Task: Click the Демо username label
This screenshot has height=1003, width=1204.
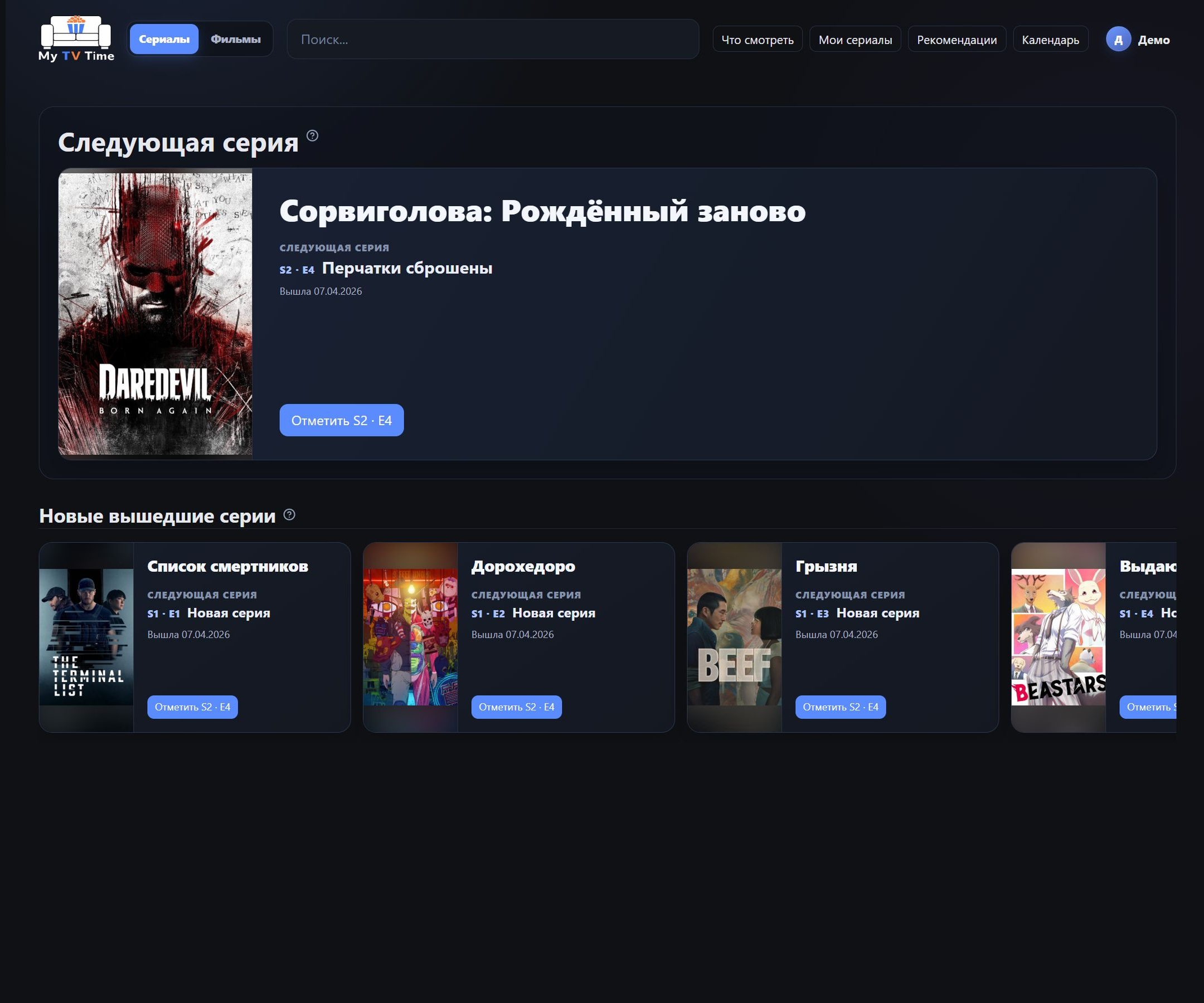Action: [1153, 40]
